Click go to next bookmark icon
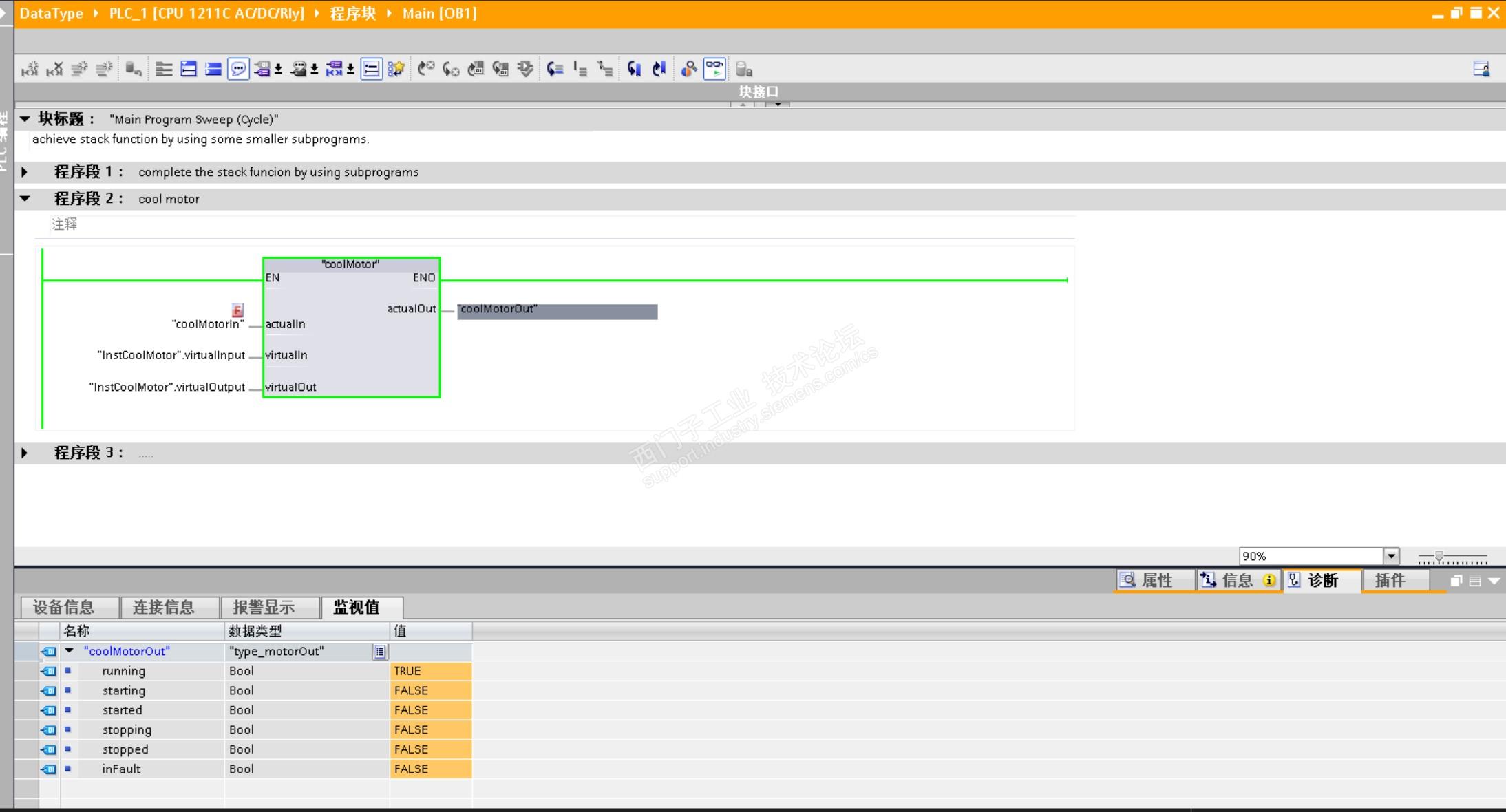Screen dimensions: 1506x812 click(635, 69)
